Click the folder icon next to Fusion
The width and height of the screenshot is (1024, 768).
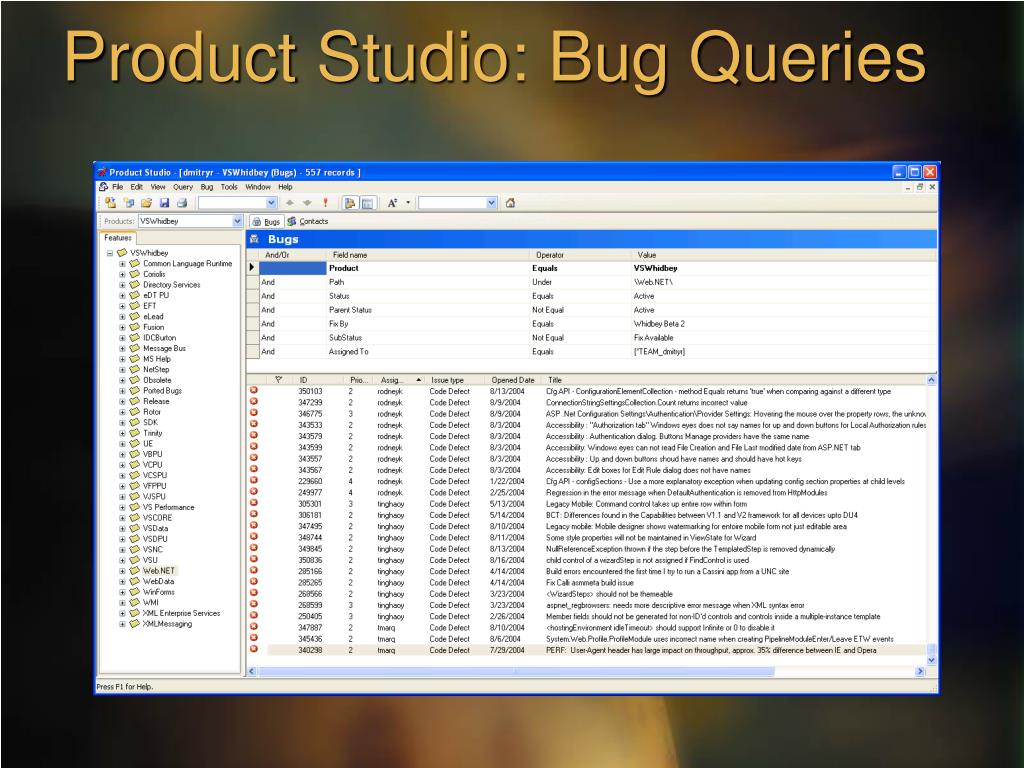(x=135, y=327)
